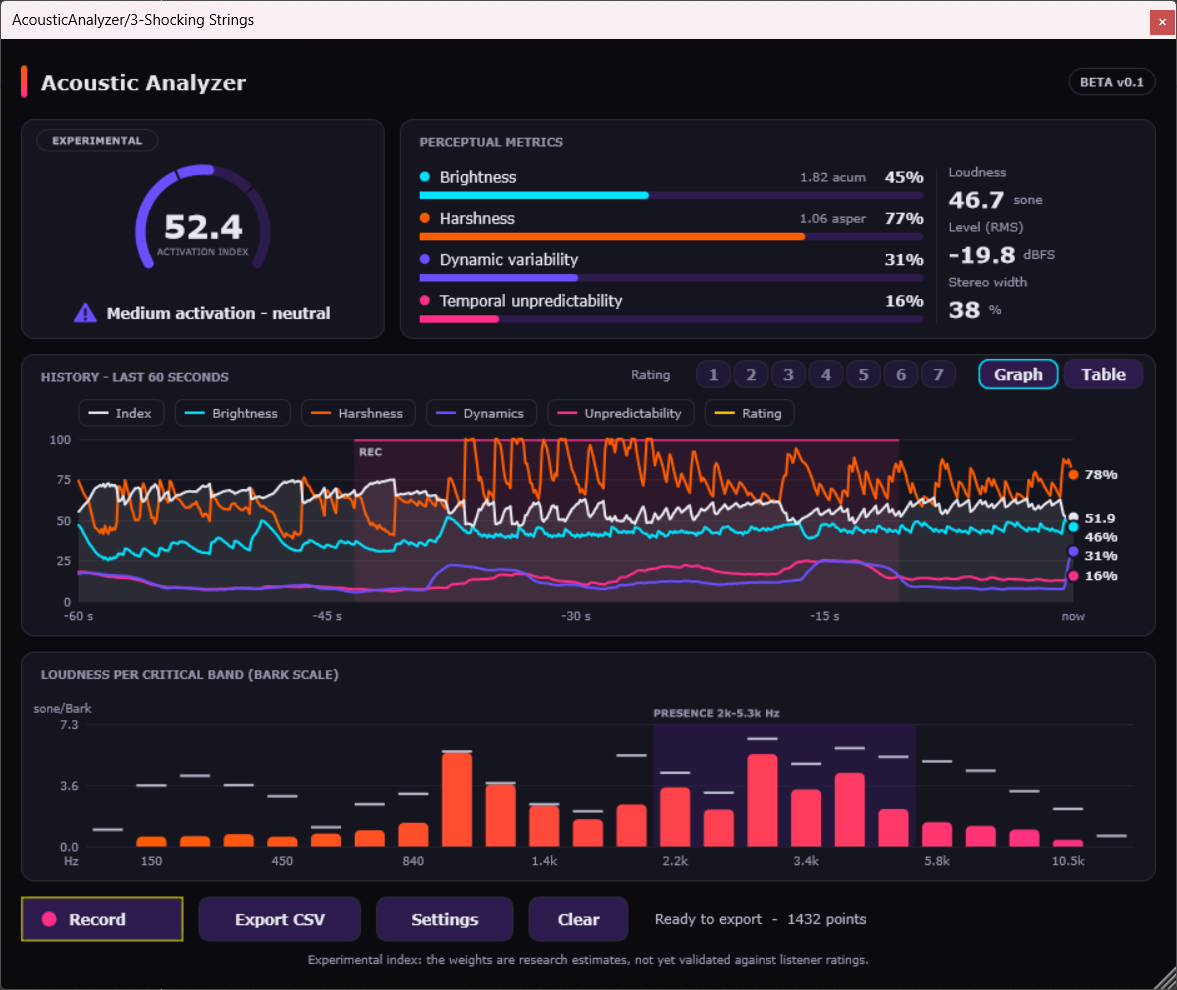Switch to the Table view tab
The width and height of the screenshot is (1177, 990).
click(x=1103, y=375)
